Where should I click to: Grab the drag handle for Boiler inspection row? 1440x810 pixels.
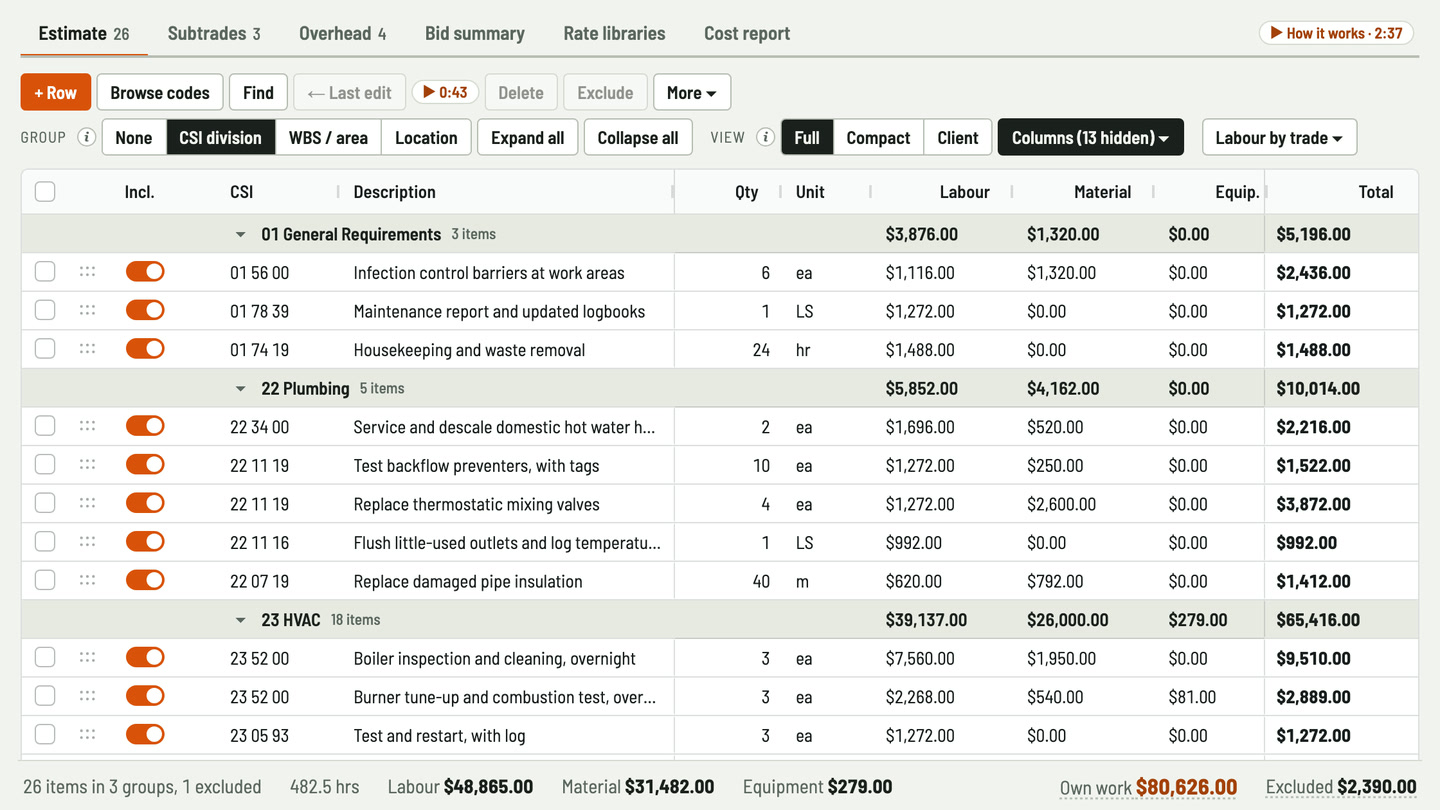[x=87, y=658]
